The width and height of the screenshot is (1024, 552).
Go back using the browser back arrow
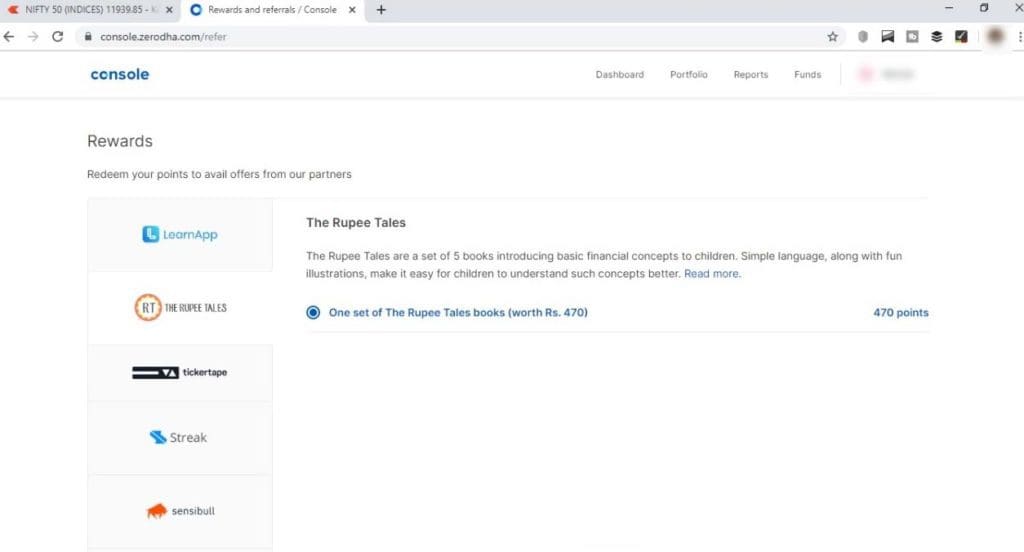click(8, 37)
